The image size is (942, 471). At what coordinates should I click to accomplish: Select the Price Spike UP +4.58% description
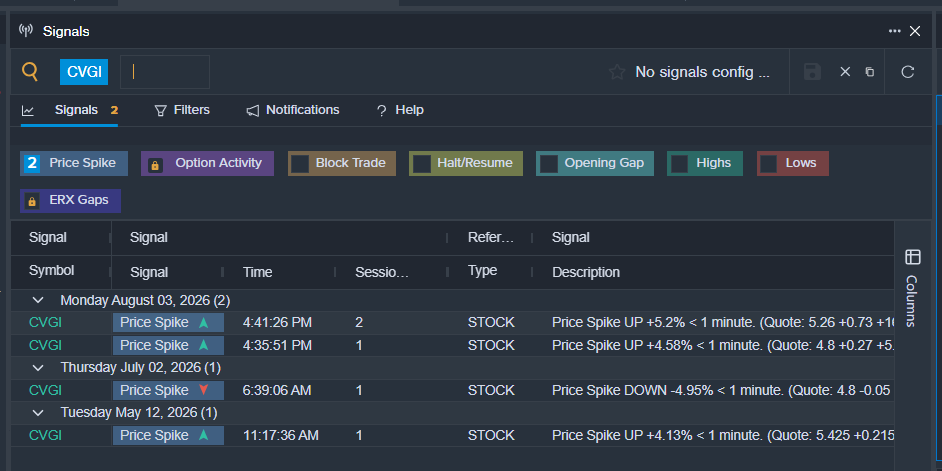tap(723, 345)
